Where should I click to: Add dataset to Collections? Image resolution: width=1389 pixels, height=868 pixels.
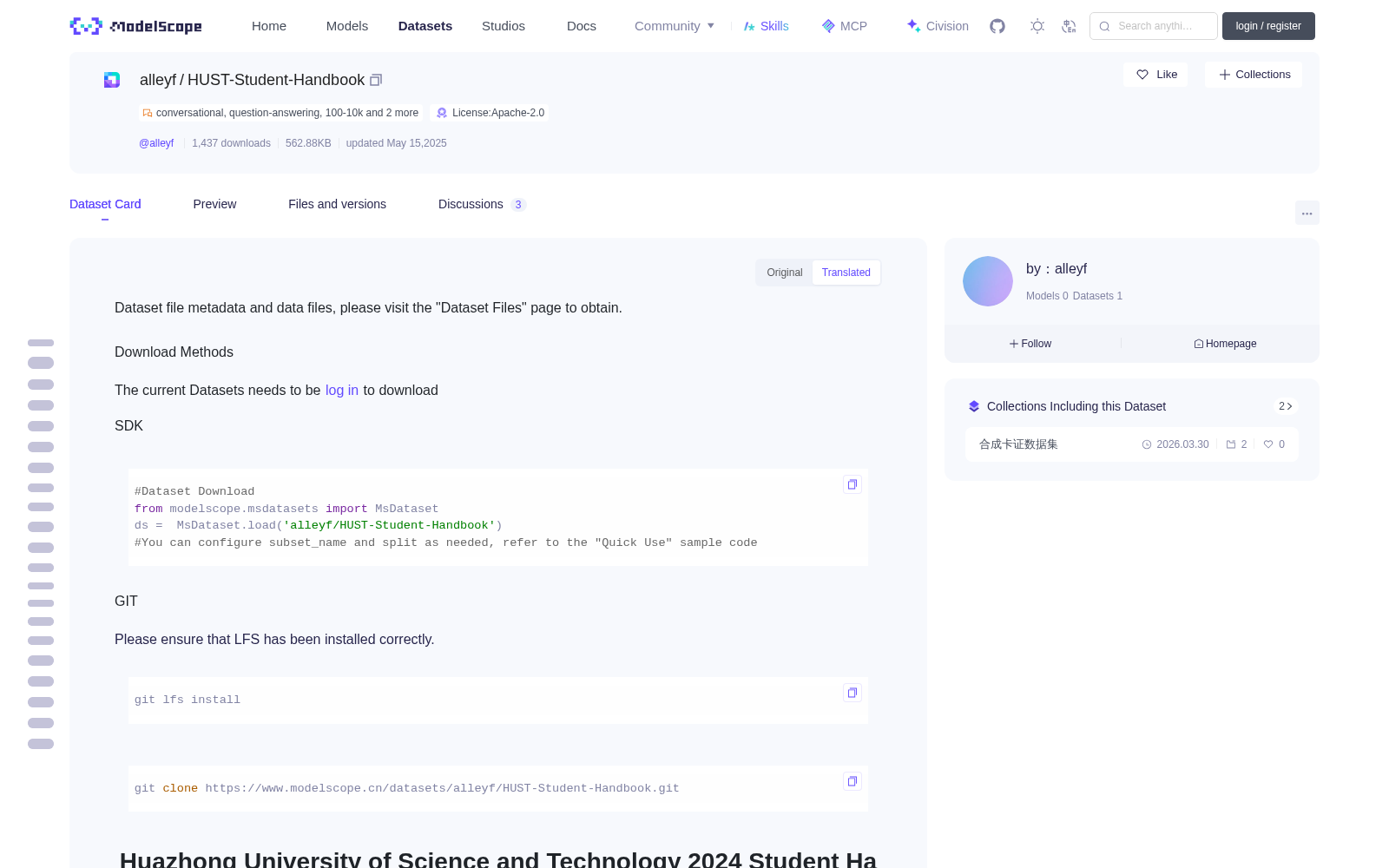tap(1254, 75)
